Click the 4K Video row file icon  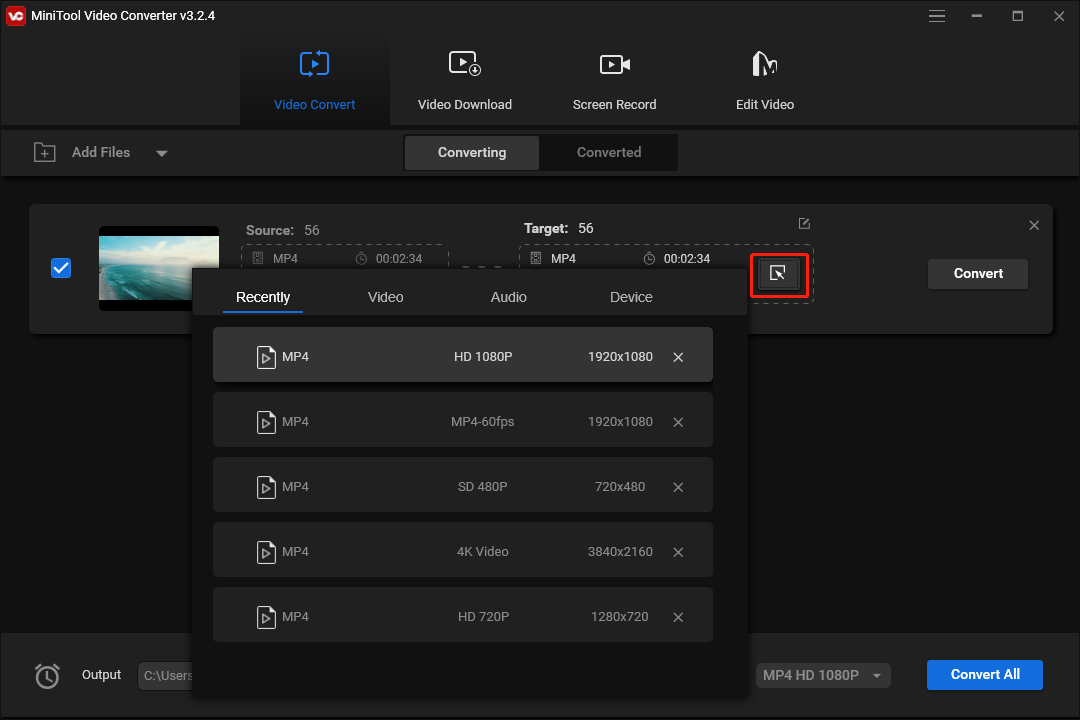[266, 552]
